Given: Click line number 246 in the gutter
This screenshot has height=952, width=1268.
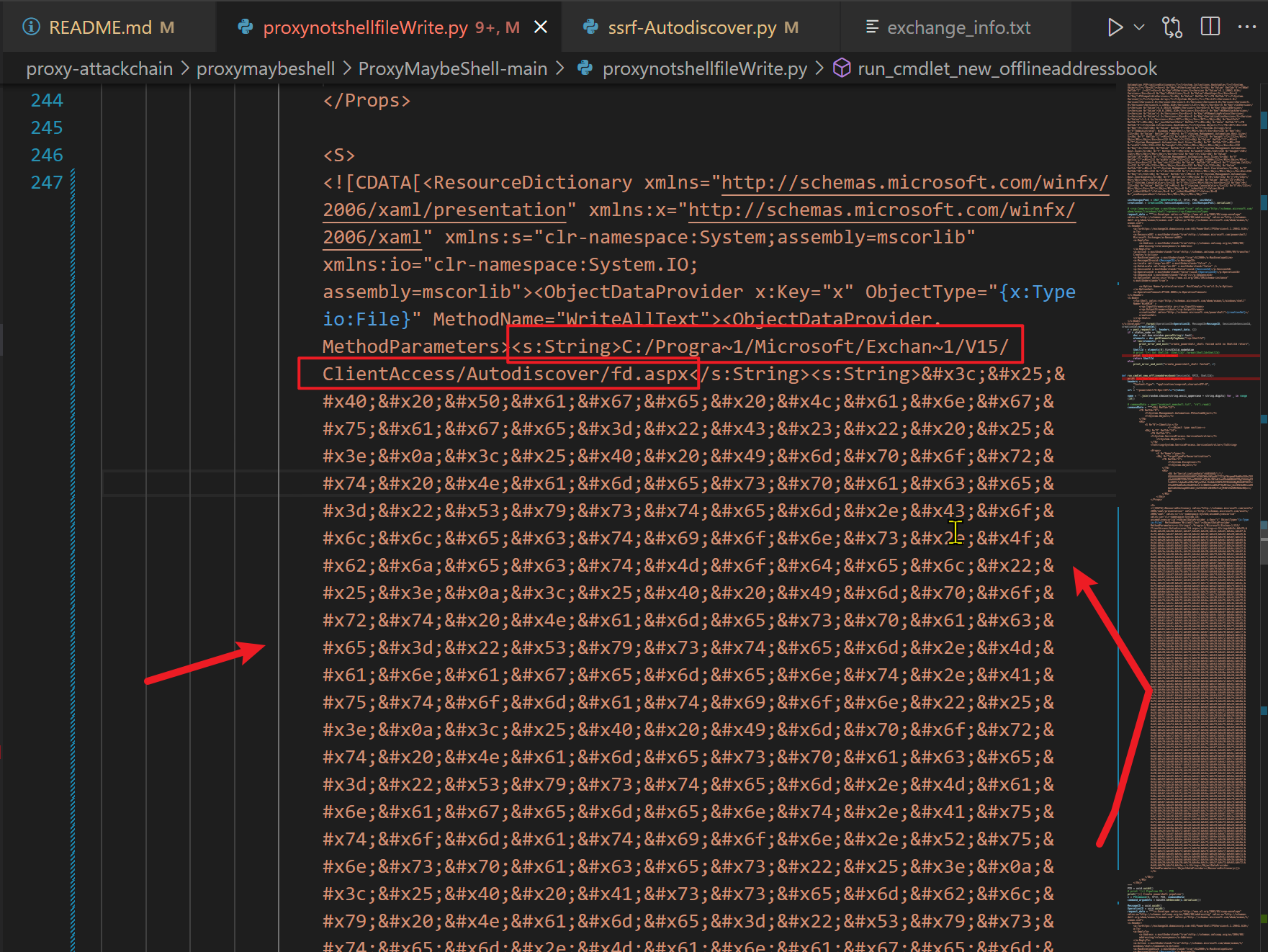Looking at the screenshot, I should tap(47, 155).
